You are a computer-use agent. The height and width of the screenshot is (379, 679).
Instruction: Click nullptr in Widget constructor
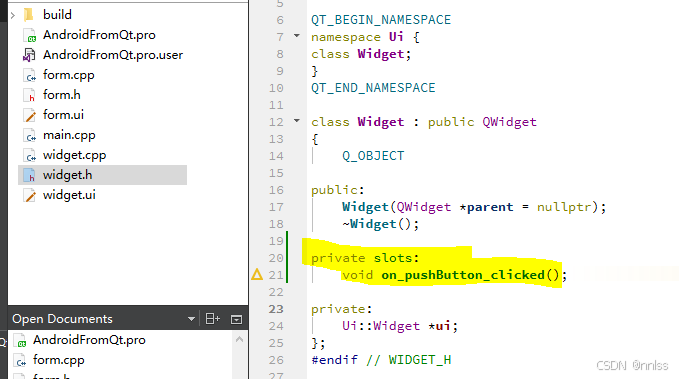click(x=564, y=207)
